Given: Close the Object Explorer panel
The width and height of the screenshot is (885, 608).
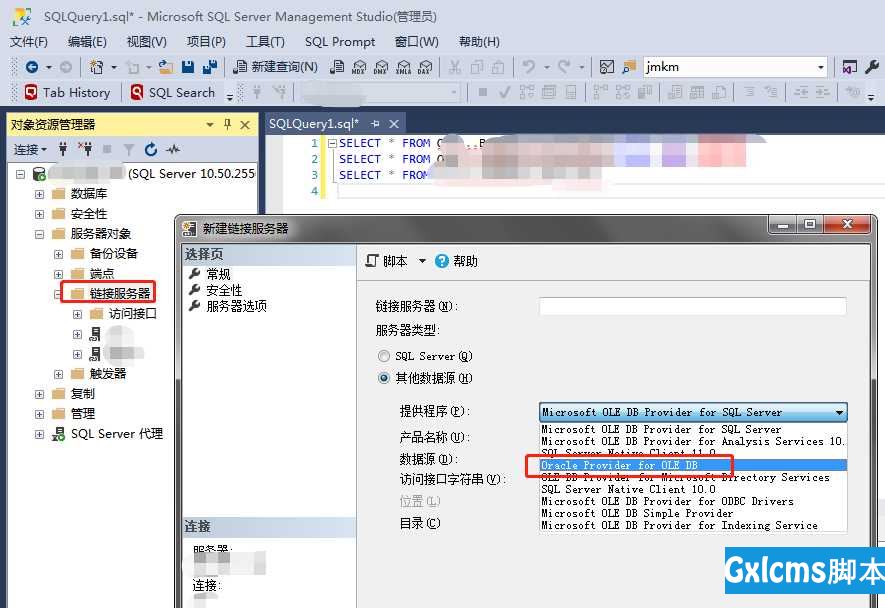Looking at the screenshot, I should point(245,124).
